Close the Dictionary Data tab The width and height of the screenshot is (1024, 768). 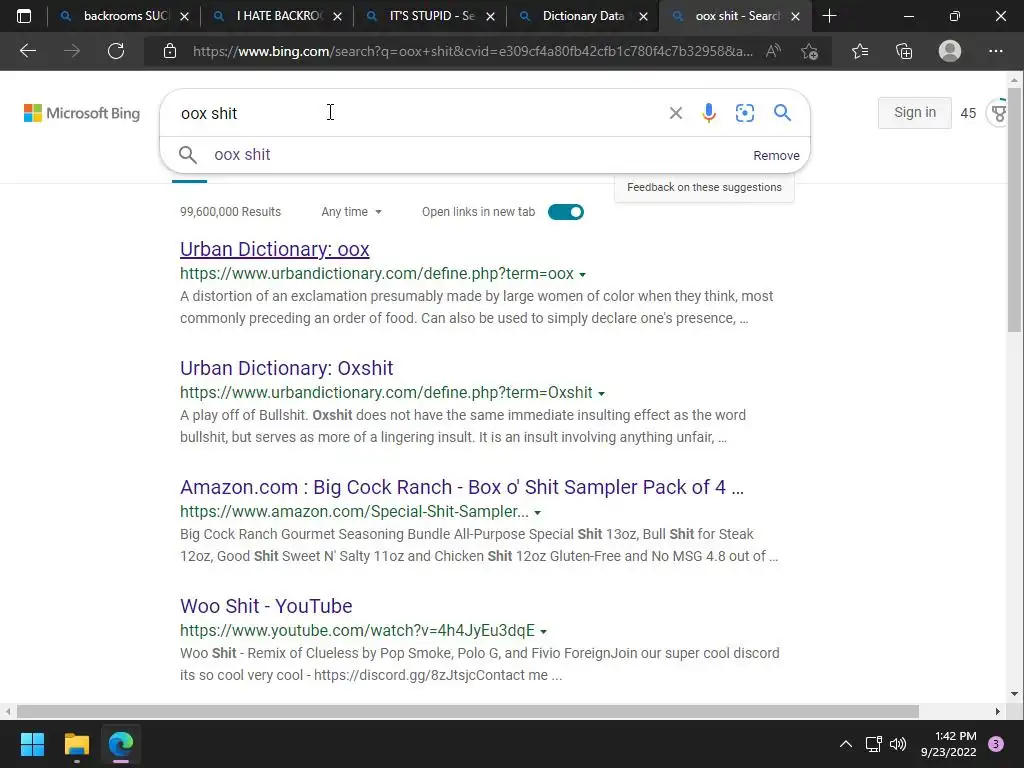pos(643,16)
